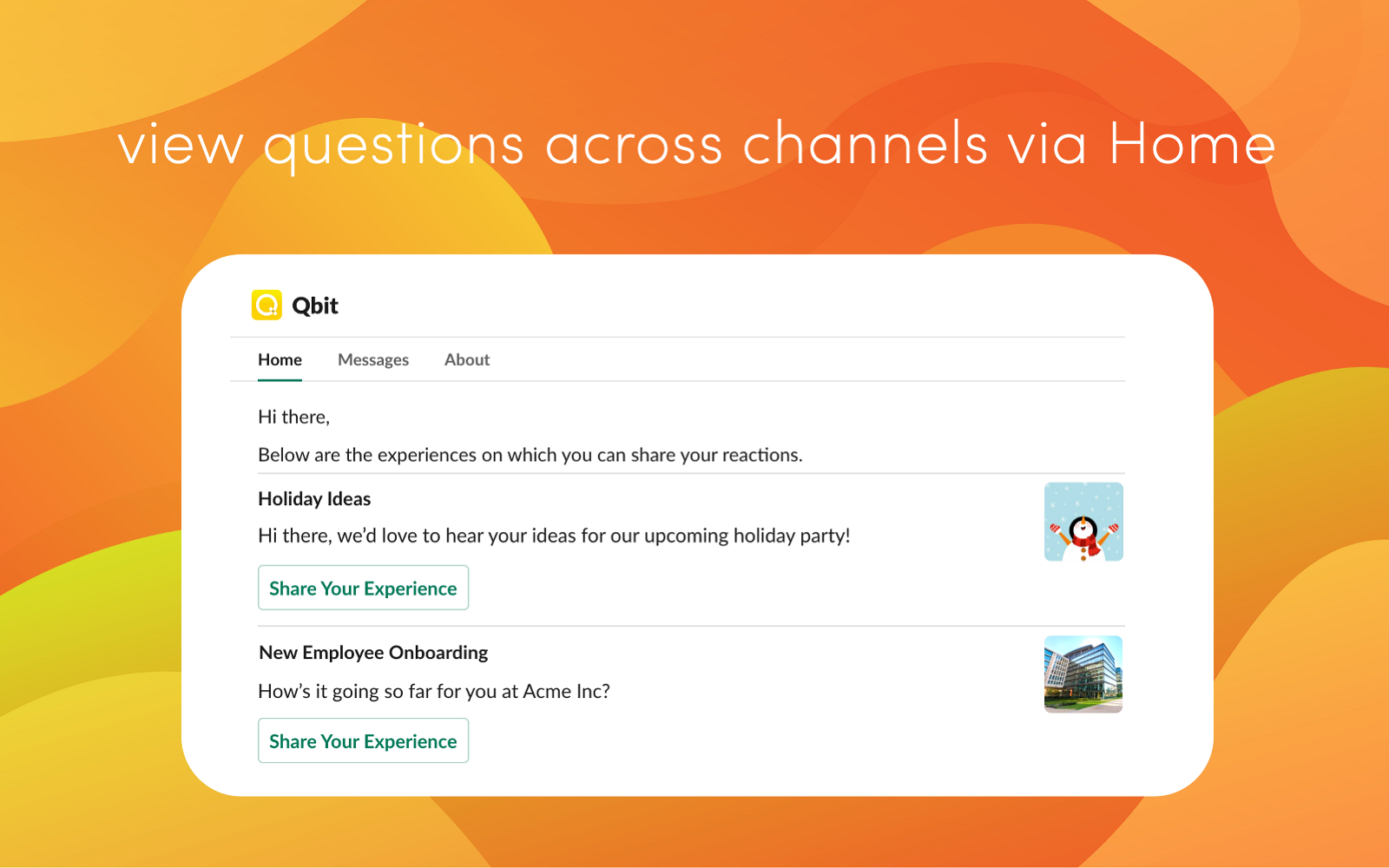
Task: Open the snowman holiday thumbnail image
Action: tap(1083, 522)
